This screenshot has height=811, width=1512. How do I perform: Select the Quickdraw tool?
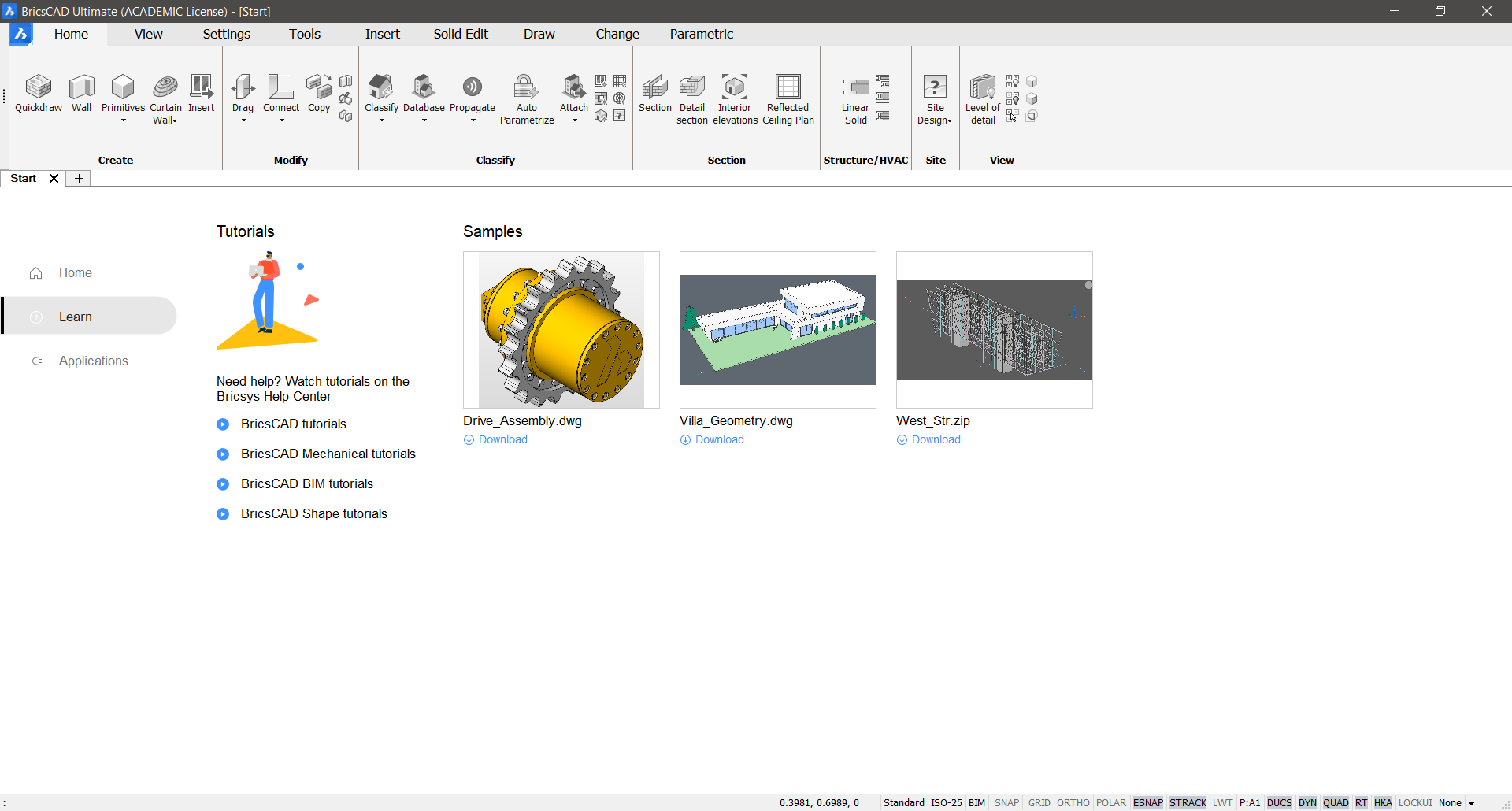tap(39, 94)
